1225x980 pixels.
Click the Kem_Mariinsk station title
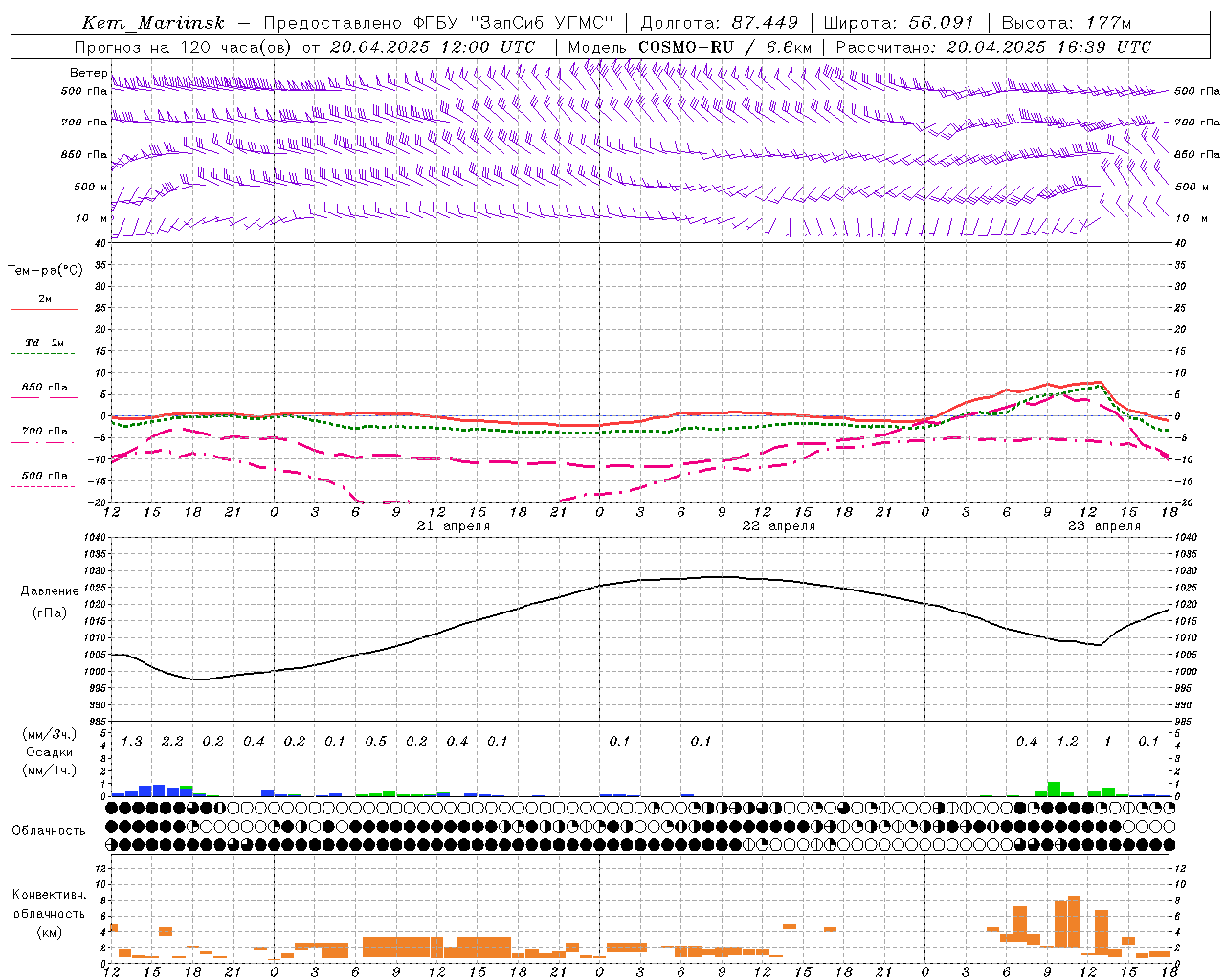(153, 23)
